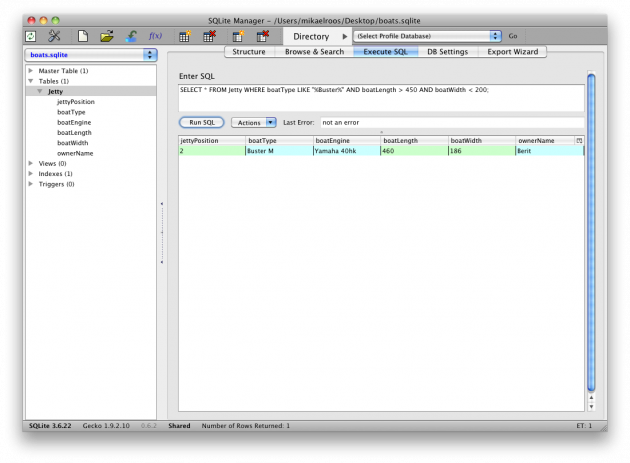This screenshot has width=630, height=463.
Task: Open the Actions dropdown menu
Action: click(x=254, y=123)
